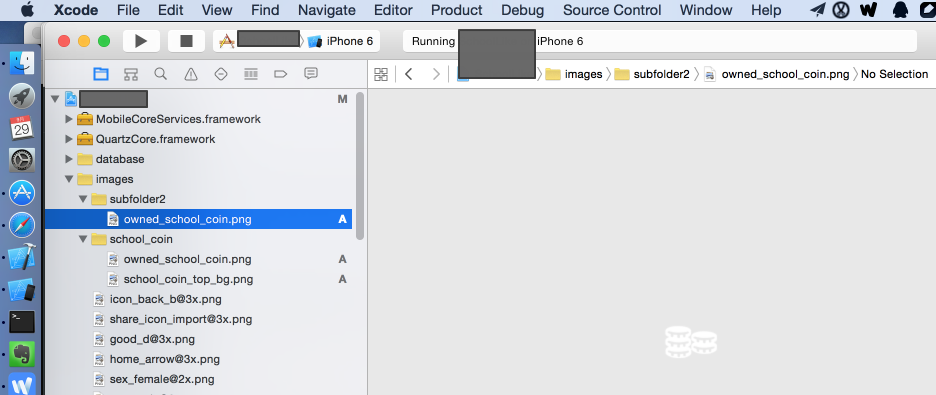
Task: Show the Project navigator folder icon
Action: [x=101, y=74]
